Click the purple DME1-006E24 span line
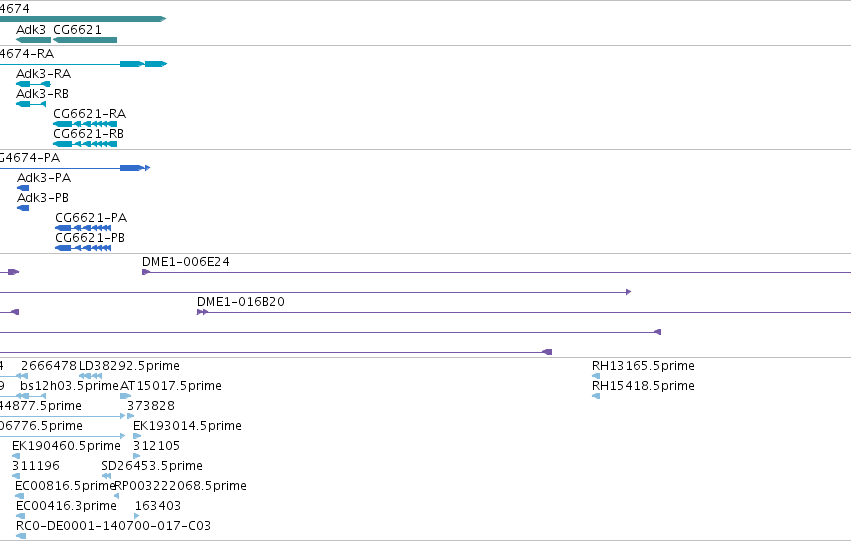This screenshot has height=541, width=851. [497, 272]
